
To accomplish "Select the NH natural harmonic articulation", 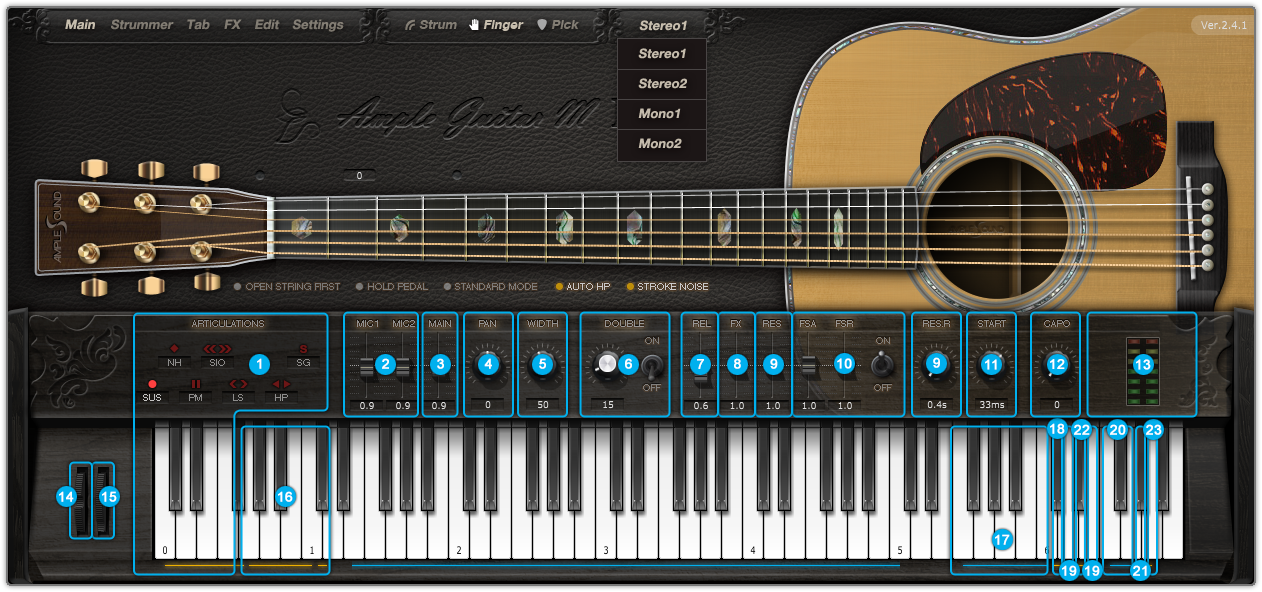I will (176, 357).
